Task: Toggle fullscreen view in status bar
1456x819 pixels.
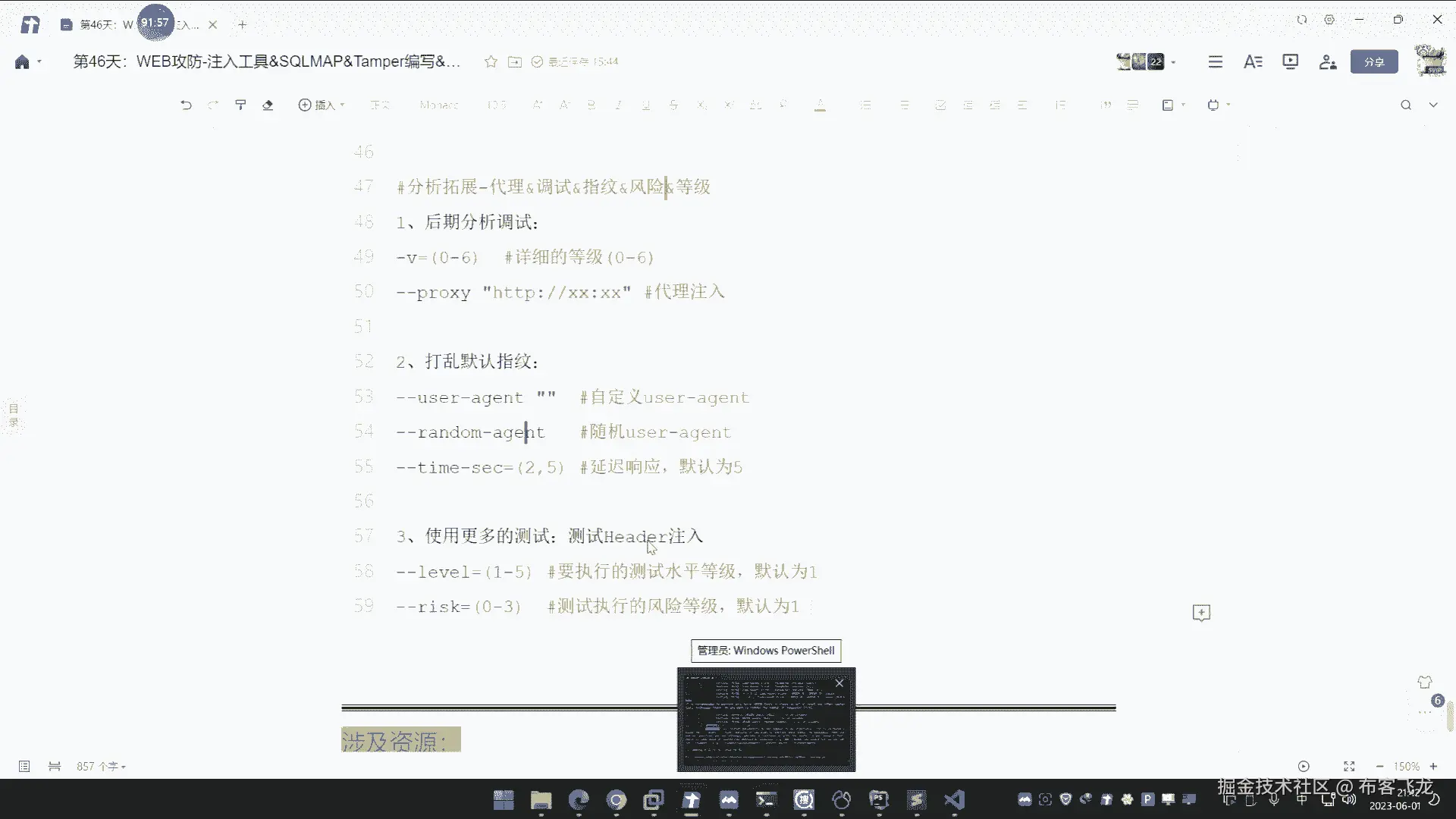Action: (x=1349, y=767)
